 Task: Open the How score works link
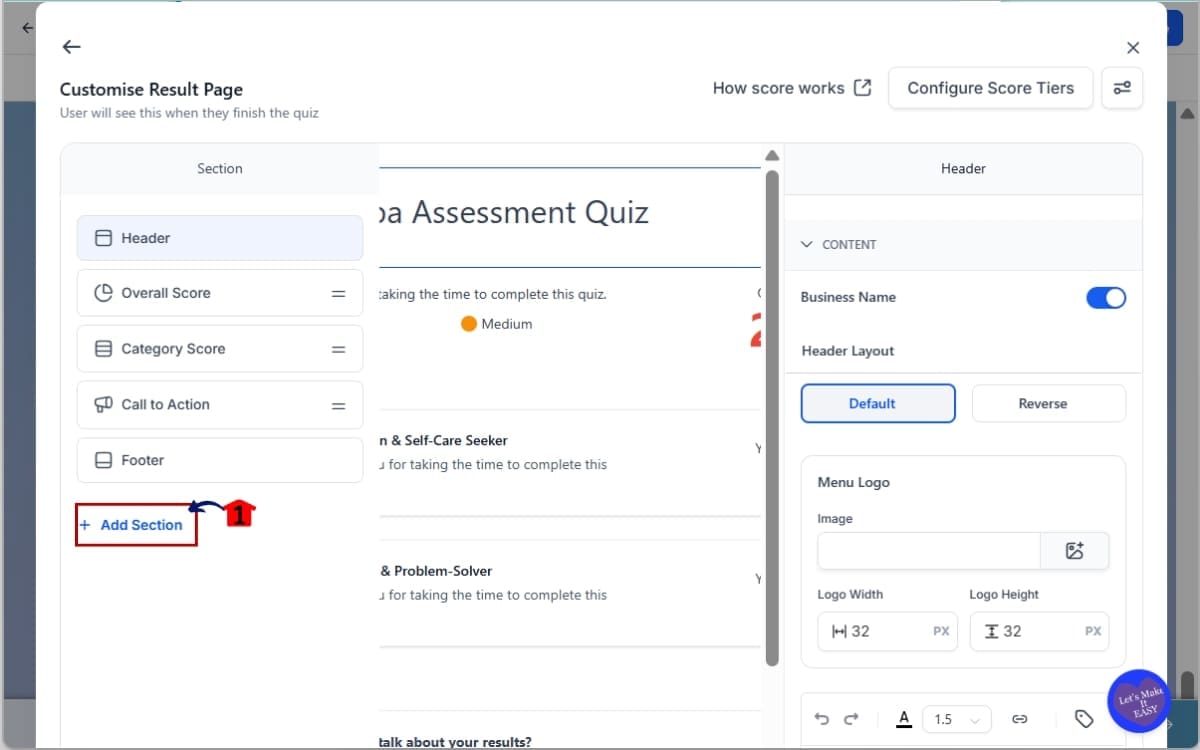coord(792,88)
